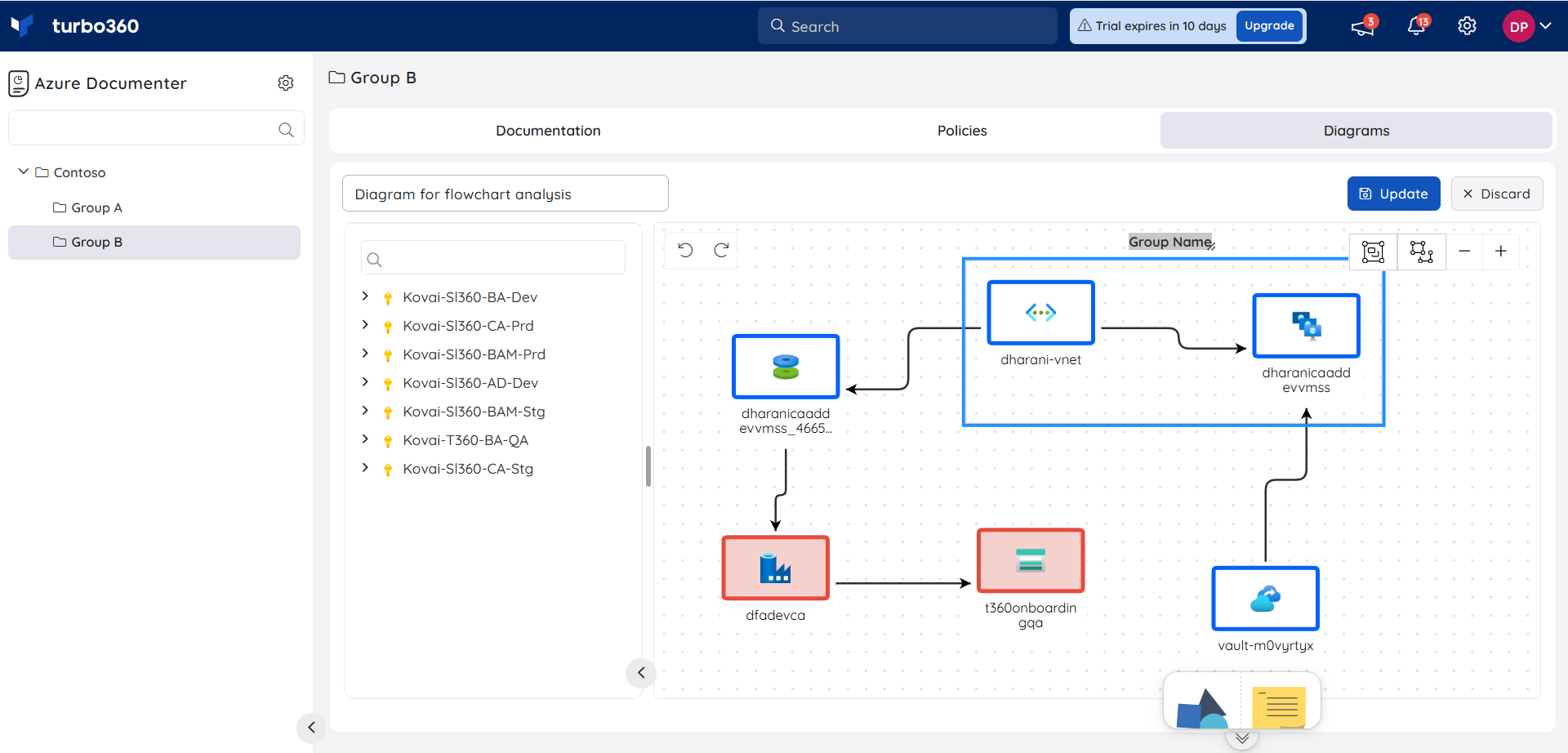Fit diagram to screen icon
This screenshot has width=1568, height=753.
pos(1374,252)
